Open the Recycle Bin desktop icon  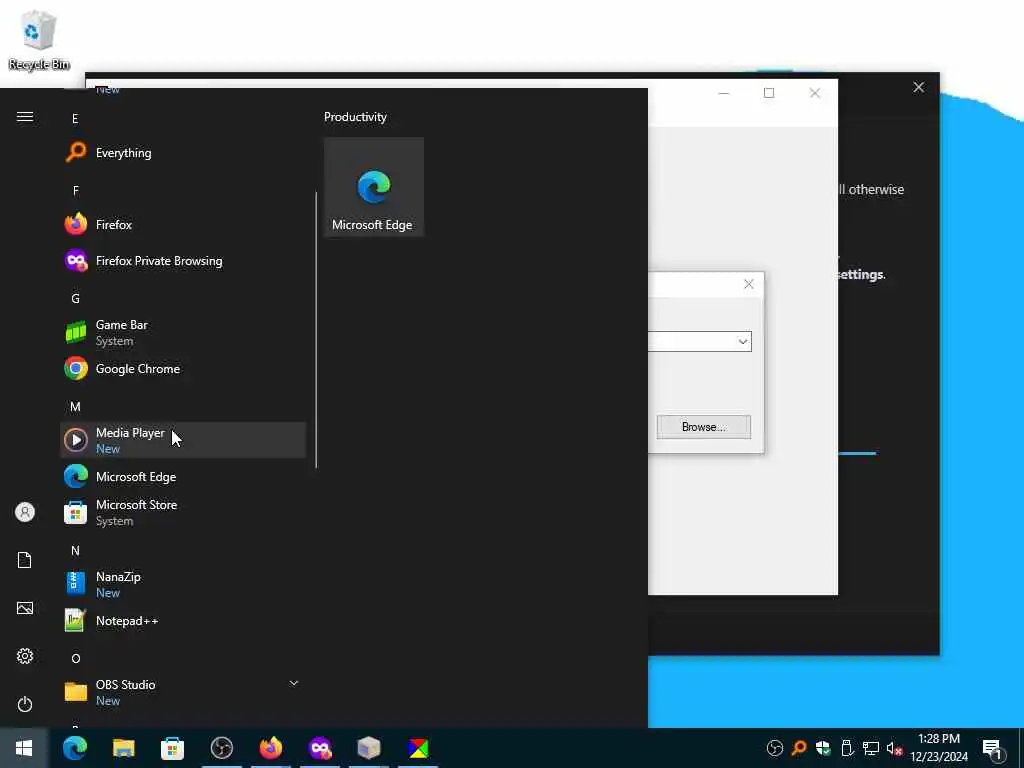pyautogui.click(x=39, y=40)
